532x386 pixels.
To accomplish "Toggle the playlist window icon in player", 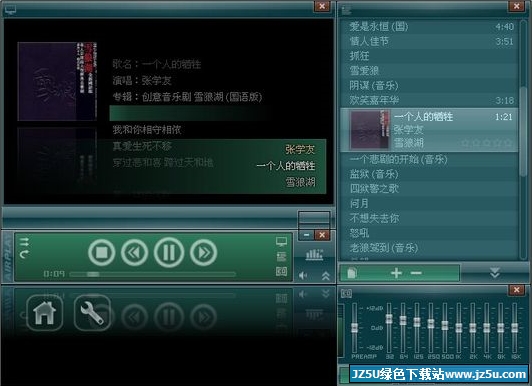I will click(281, 257).
